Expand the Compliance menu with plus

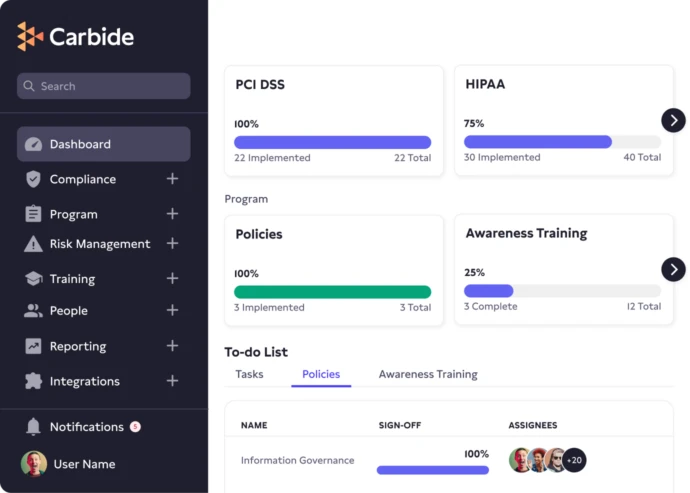pos(172,179)
